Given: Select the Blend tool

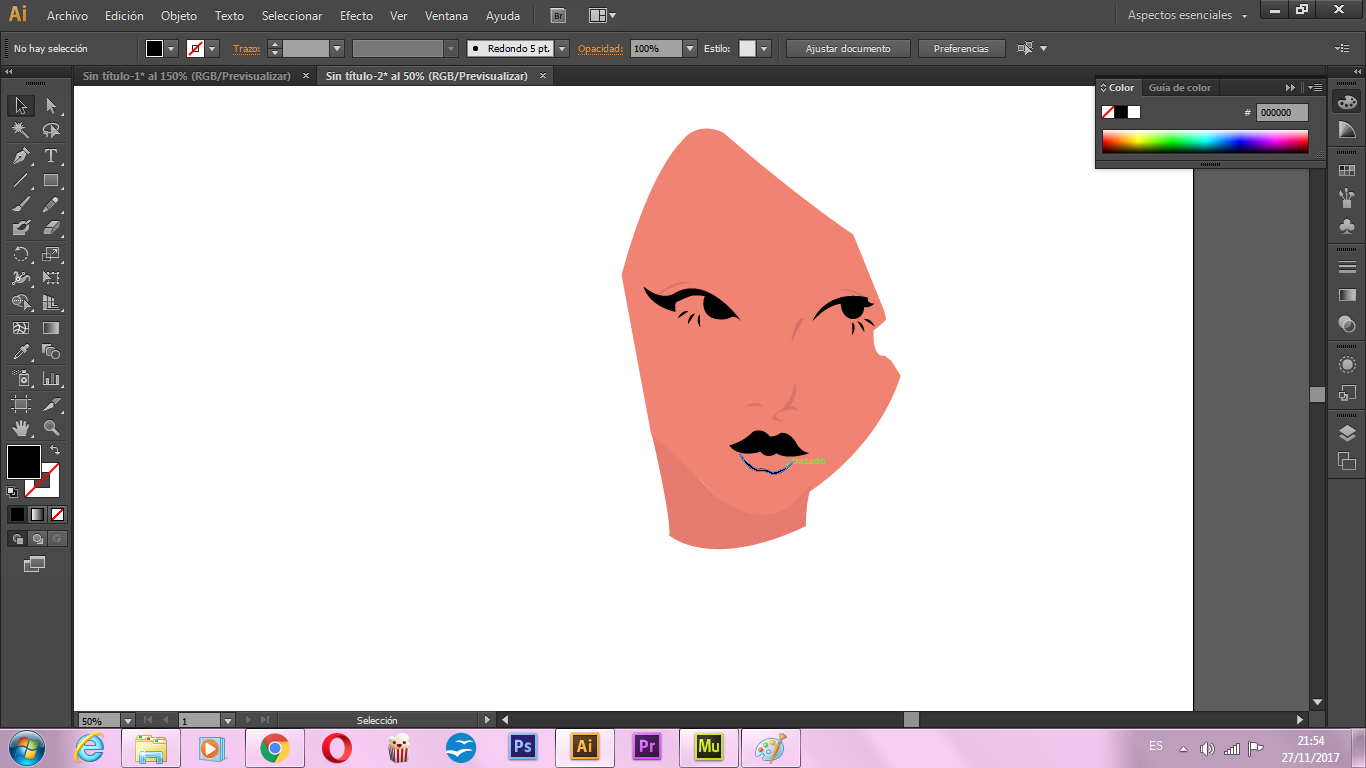Looking at the screenshot, I should [x=51, y=352].
